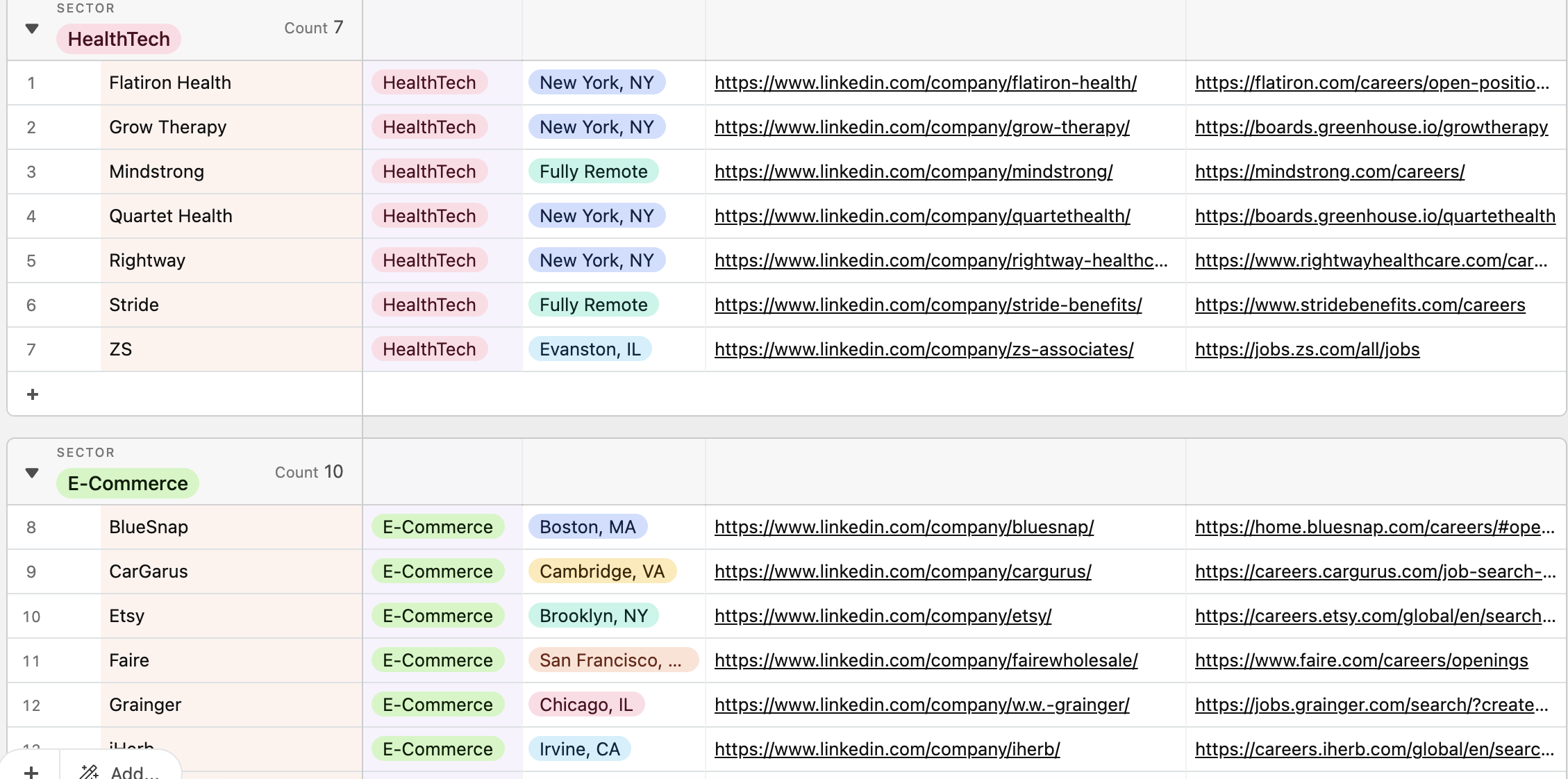
Task: Open iHerb LinkedIn company link
Action: click(887, 749)
